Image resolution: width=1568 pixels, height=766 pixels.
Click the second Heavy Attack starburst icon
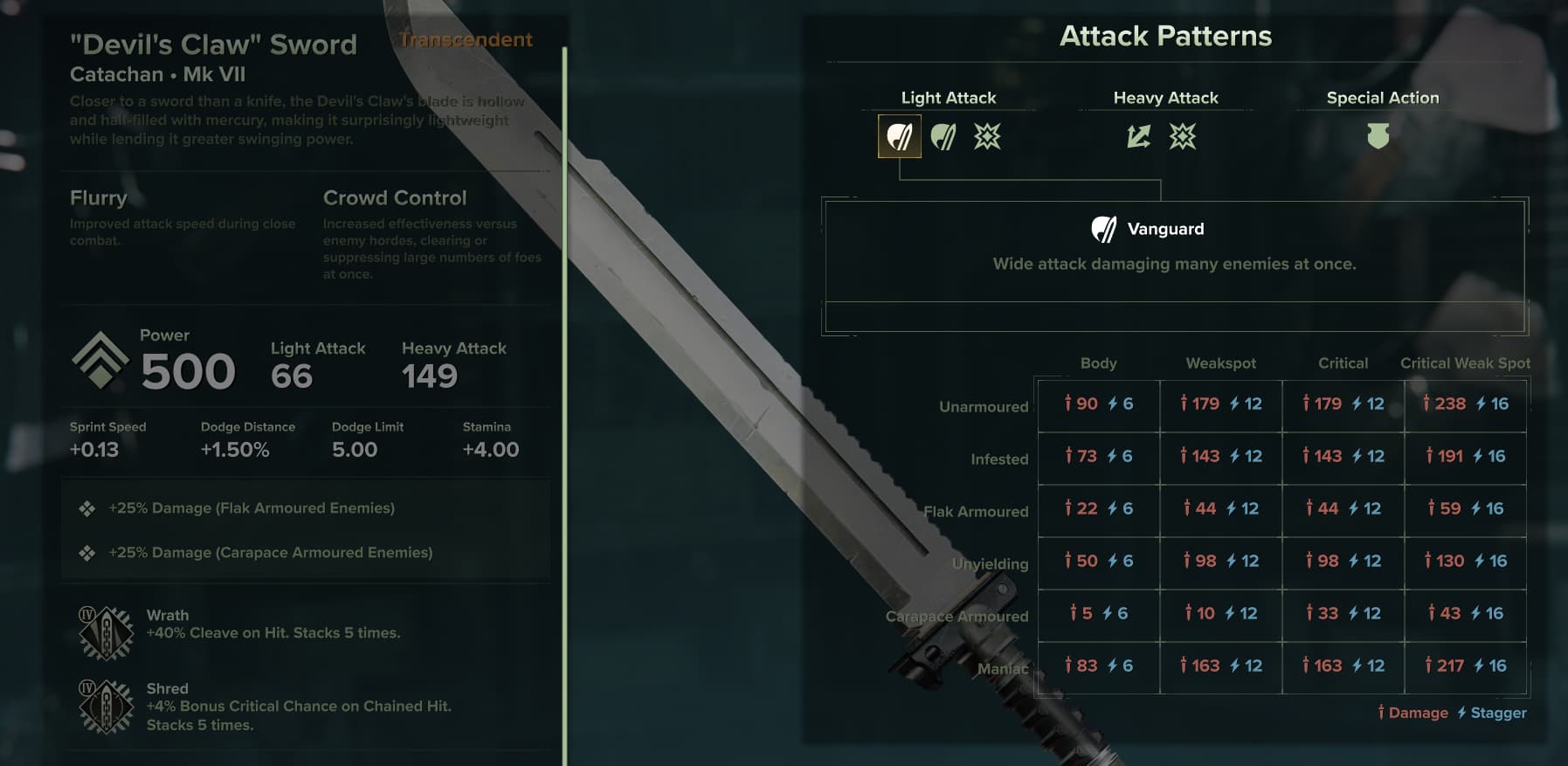tap(1183, 136)
